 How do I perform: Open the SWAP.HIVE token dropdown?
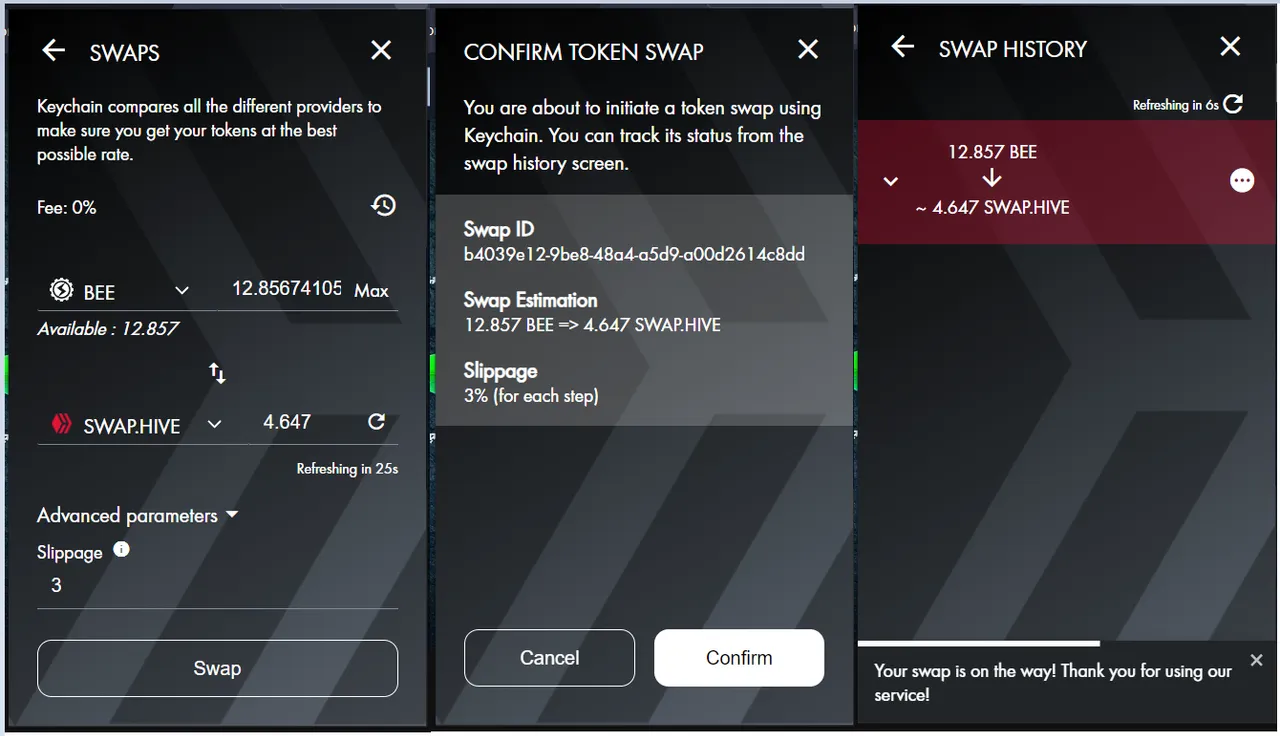pyautogui.click(x=214, y=425)
